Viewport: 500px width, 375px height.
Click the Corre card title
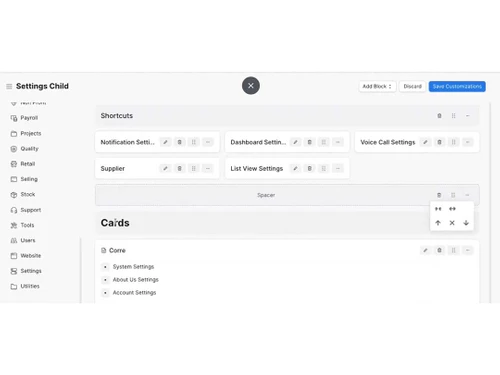click(117, 250)
